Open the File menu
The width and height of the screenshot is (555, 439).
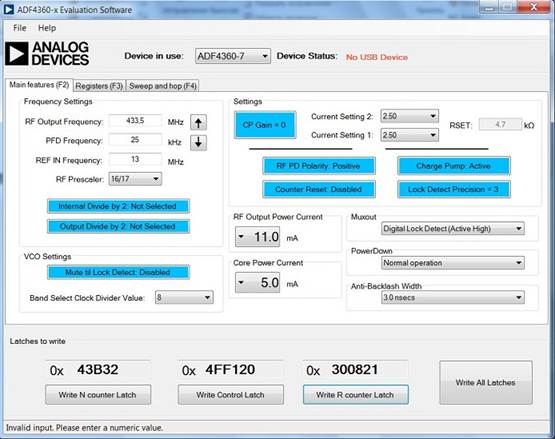(19, 28)
